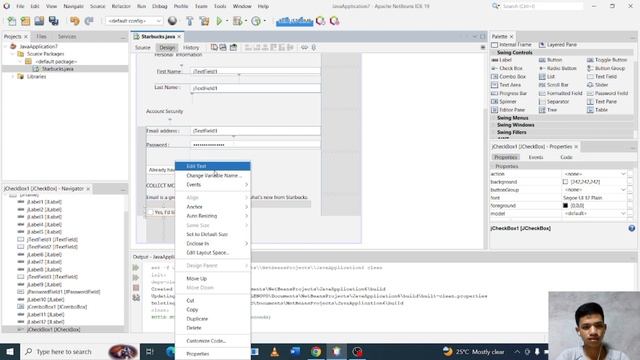The height and width of the screenshot is (360, 640).
Task: Click the Profile Project toolbar icon
Action: coord(256,21)
